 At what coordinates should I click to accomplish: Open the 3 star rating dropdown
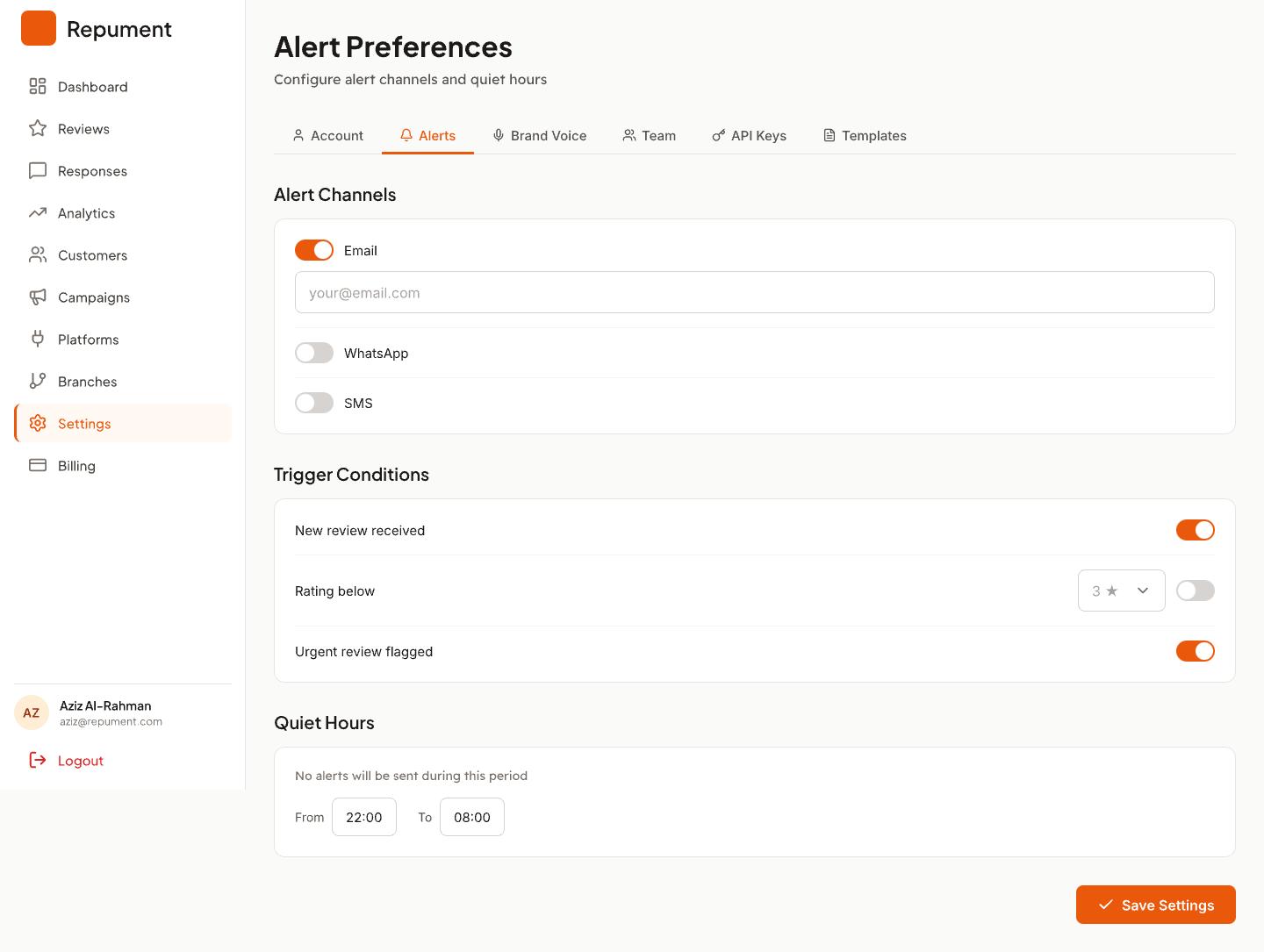click(x=1122, y=591)
